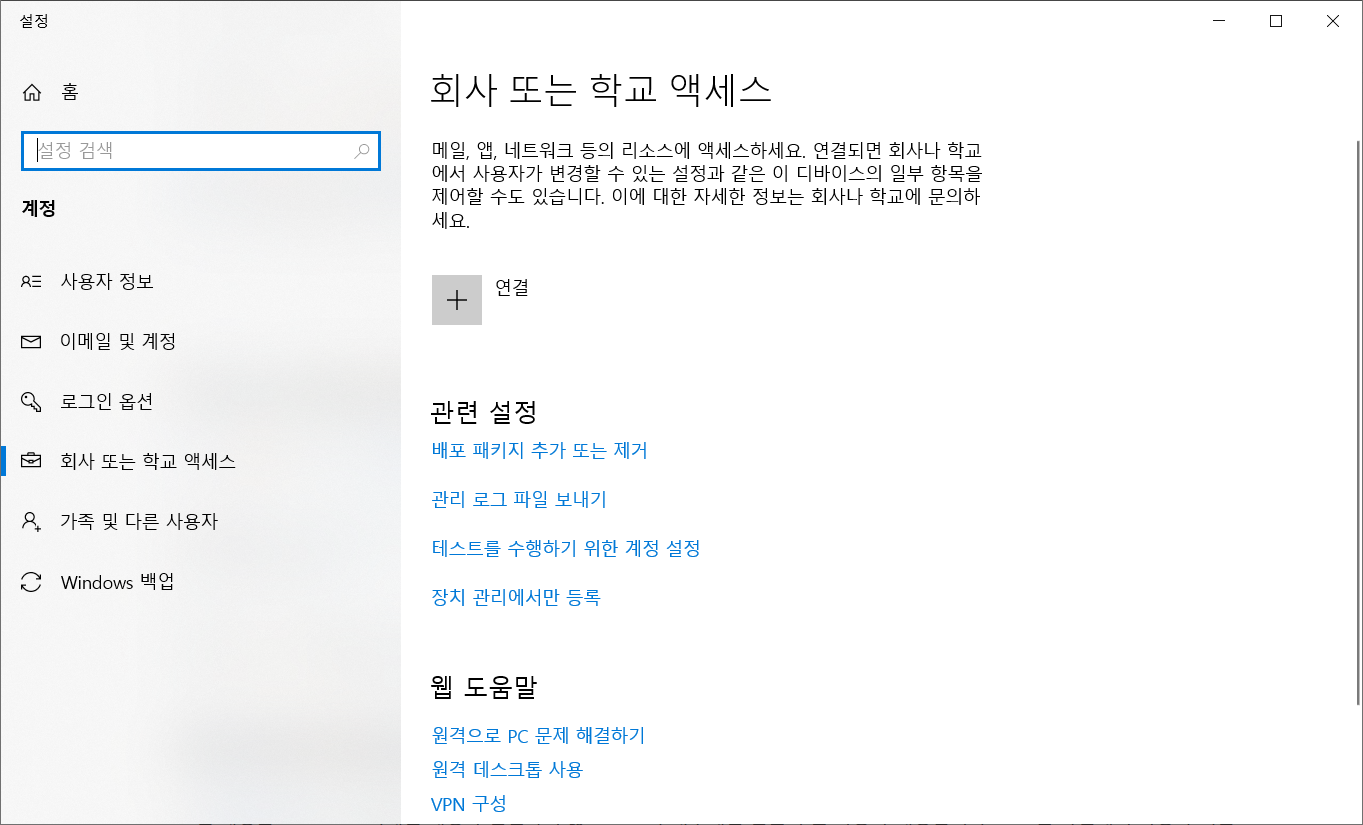Click the 계정 section title
Image resolution: width=1363 pixels, height=825 pixels.
pos(39,210)
